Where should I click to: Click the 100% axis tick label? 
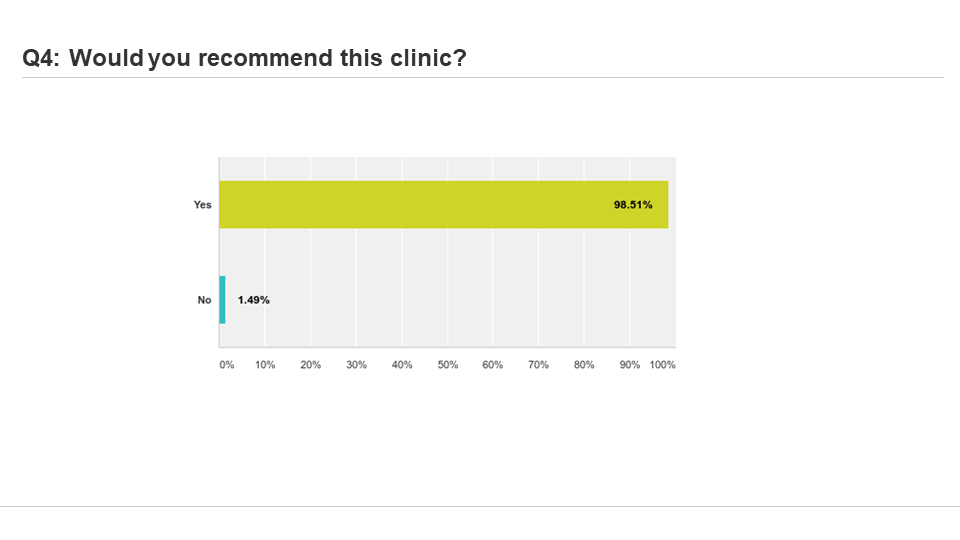click(x=662, y=365)
